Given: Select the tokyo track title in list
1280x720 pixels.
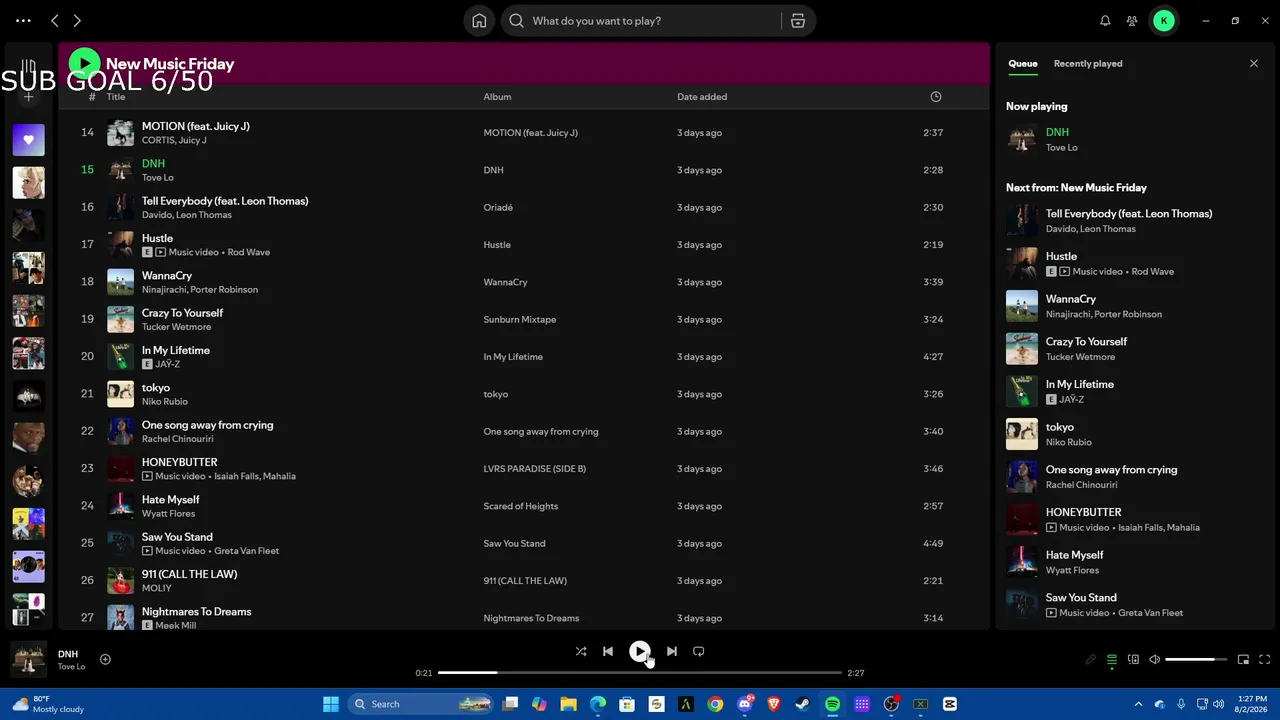Looking at the screenshot, I should point(156,388).
